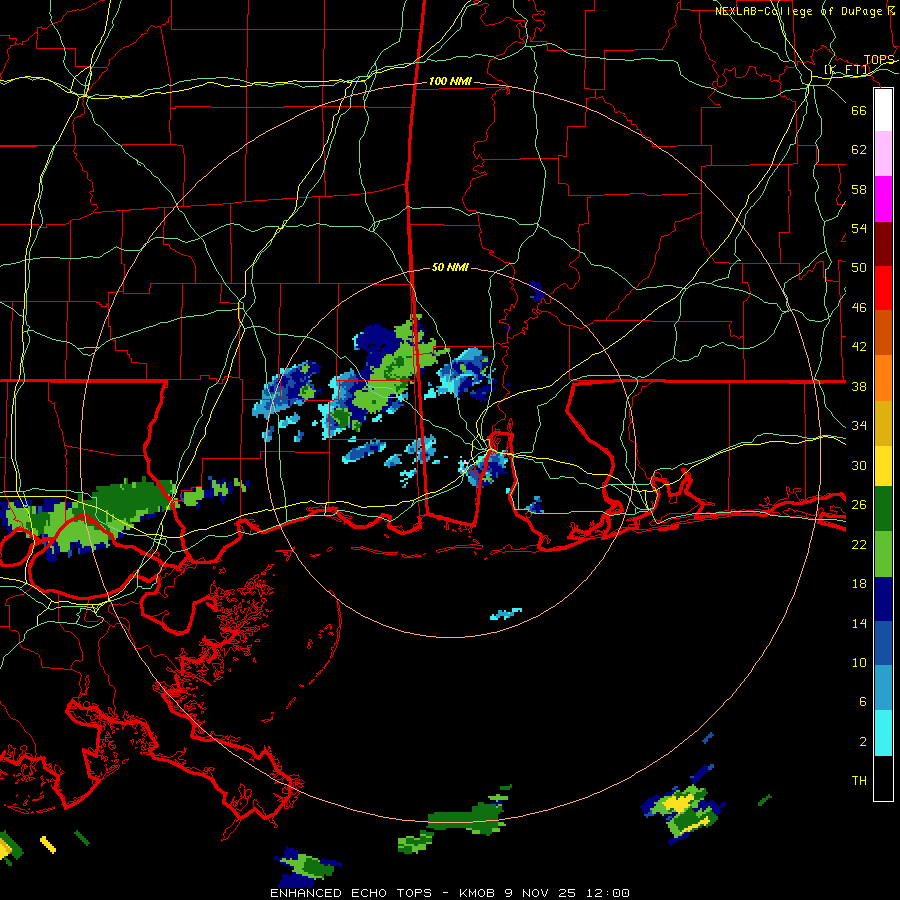Choose the medium blue legend swatch
900x900 pixels.
pyautogui.click(x=883, y=643)
